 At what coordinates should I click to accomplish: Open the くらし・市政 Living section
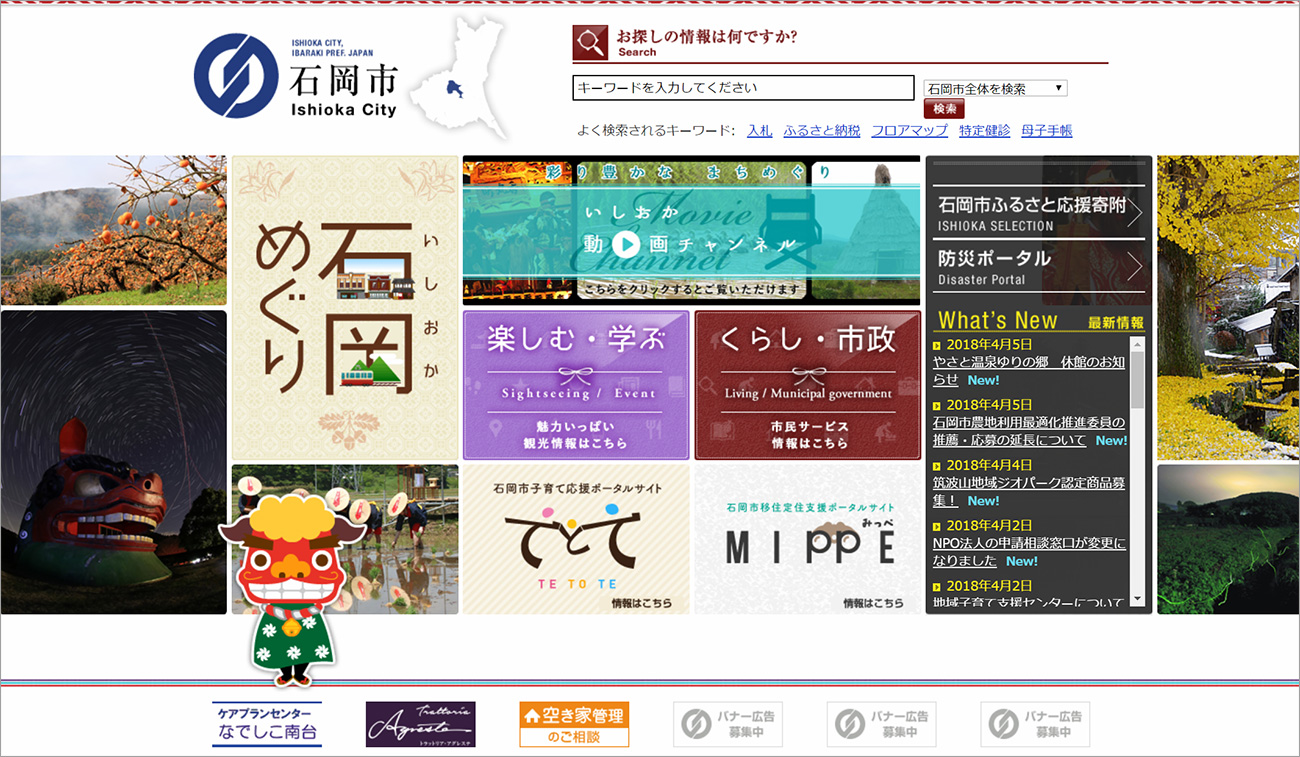click(808, 385)
